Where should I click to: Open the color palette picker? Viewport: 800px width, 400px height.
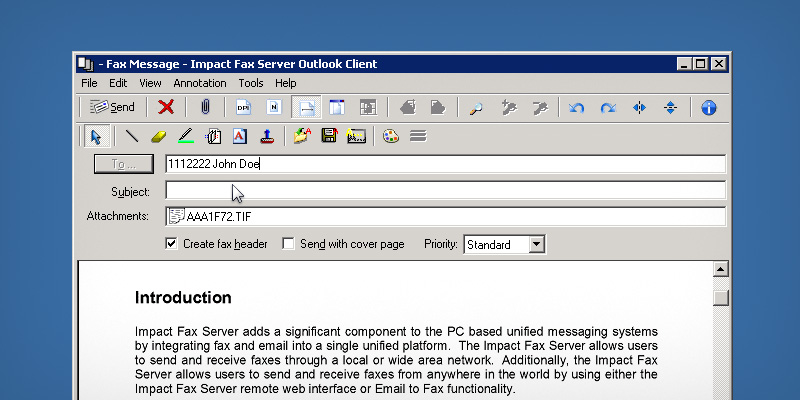391,136
